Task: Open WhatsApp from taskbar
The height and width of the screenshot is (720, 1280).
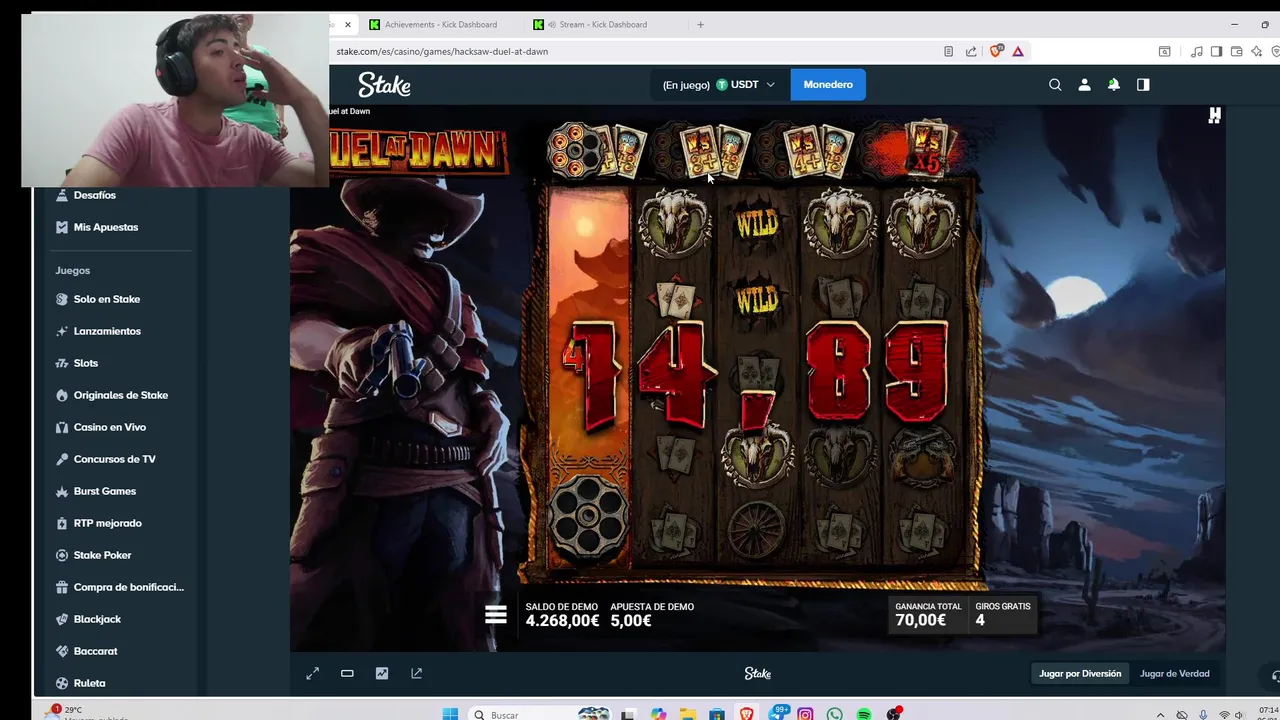Action: (x=834, y=714)
